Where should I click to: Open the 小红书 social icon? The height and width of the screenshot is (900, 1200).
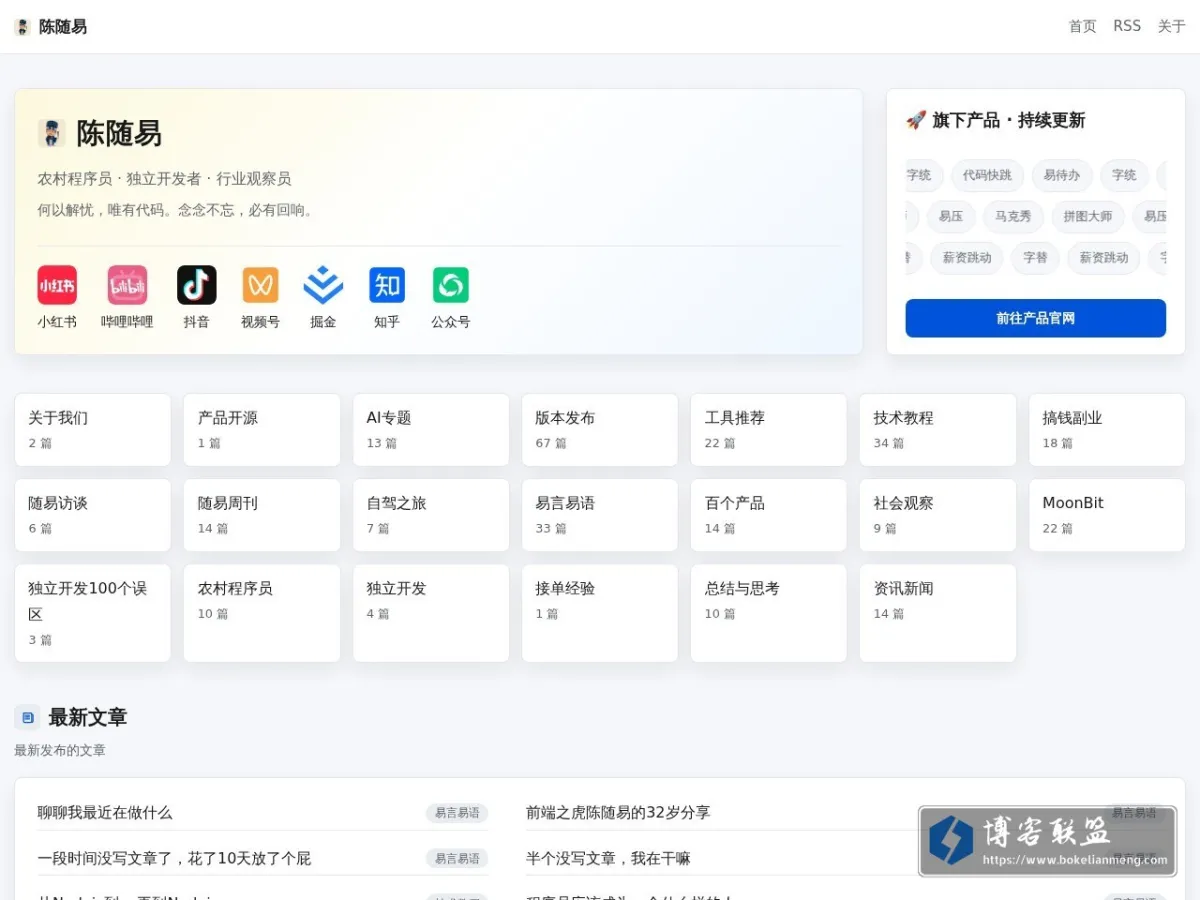[57, 285]
